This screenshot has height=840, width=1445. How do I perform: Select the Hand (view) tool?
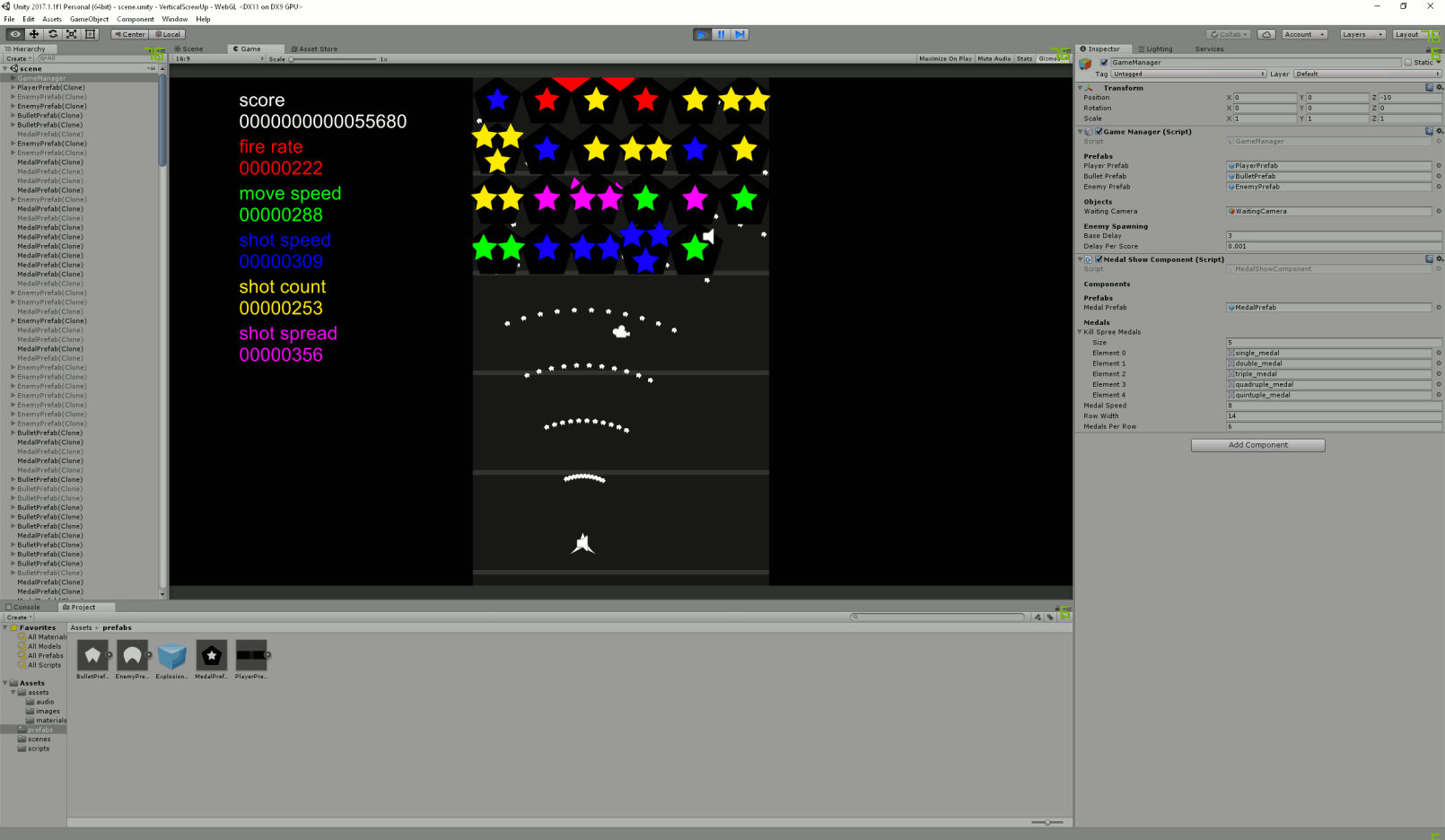(x=15, y=34)
